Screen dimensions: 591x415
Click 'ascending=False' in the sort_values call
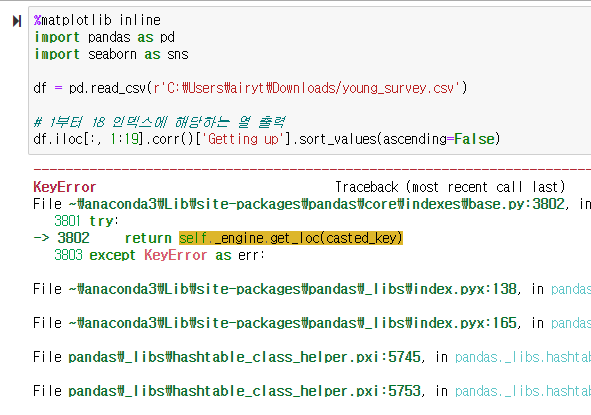point(438,139)
